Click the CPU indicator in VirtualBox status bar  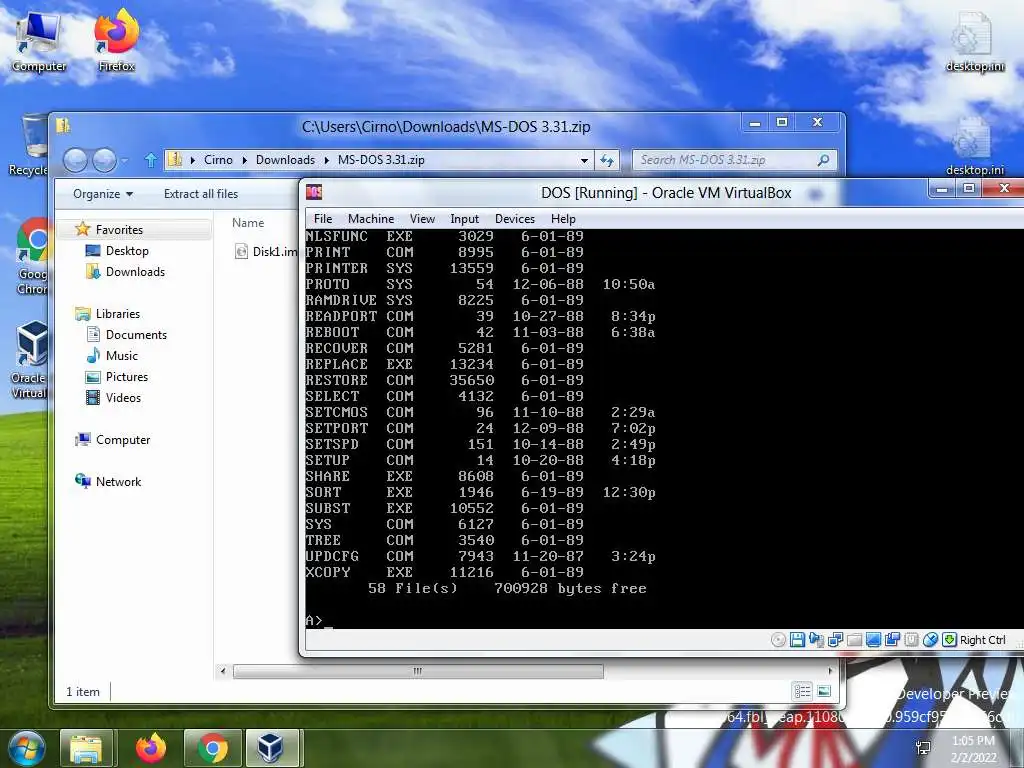coord(912,640)
